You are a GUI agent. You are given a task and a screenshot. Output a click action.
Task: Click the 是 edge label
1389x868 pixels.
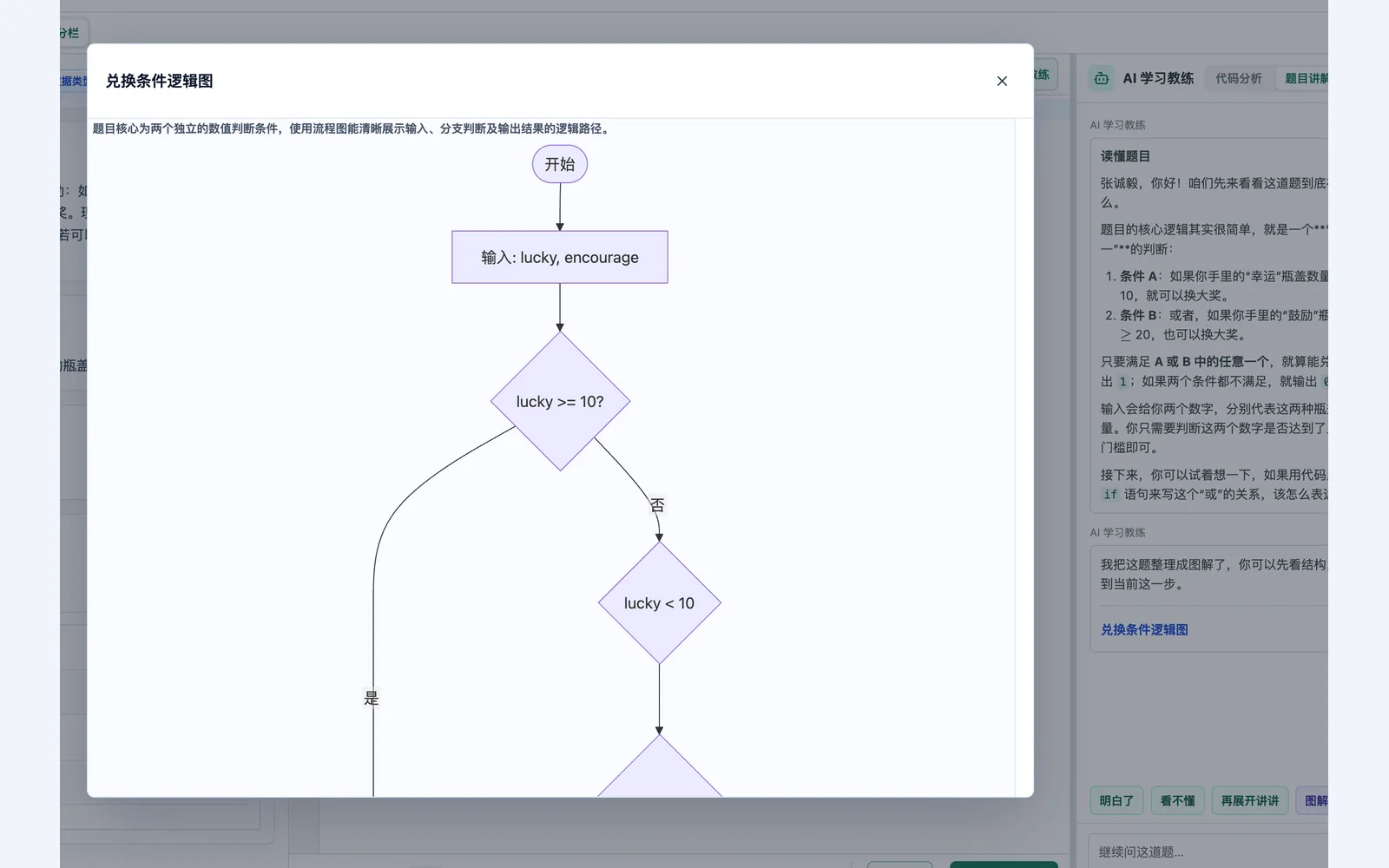(372, 698)
